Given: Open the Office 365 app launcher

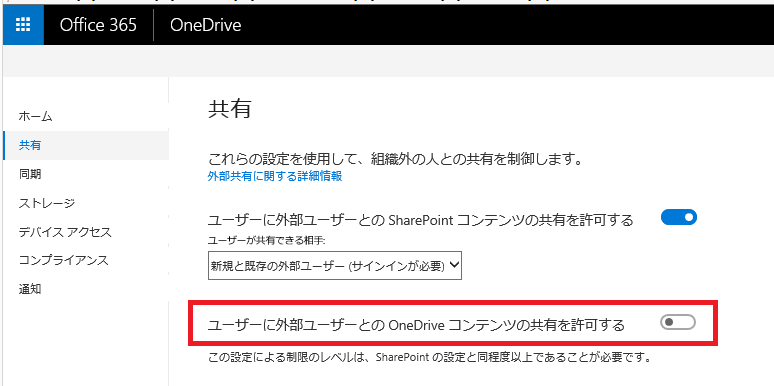Looking at the screenshot, I should [x=23, y=25].
